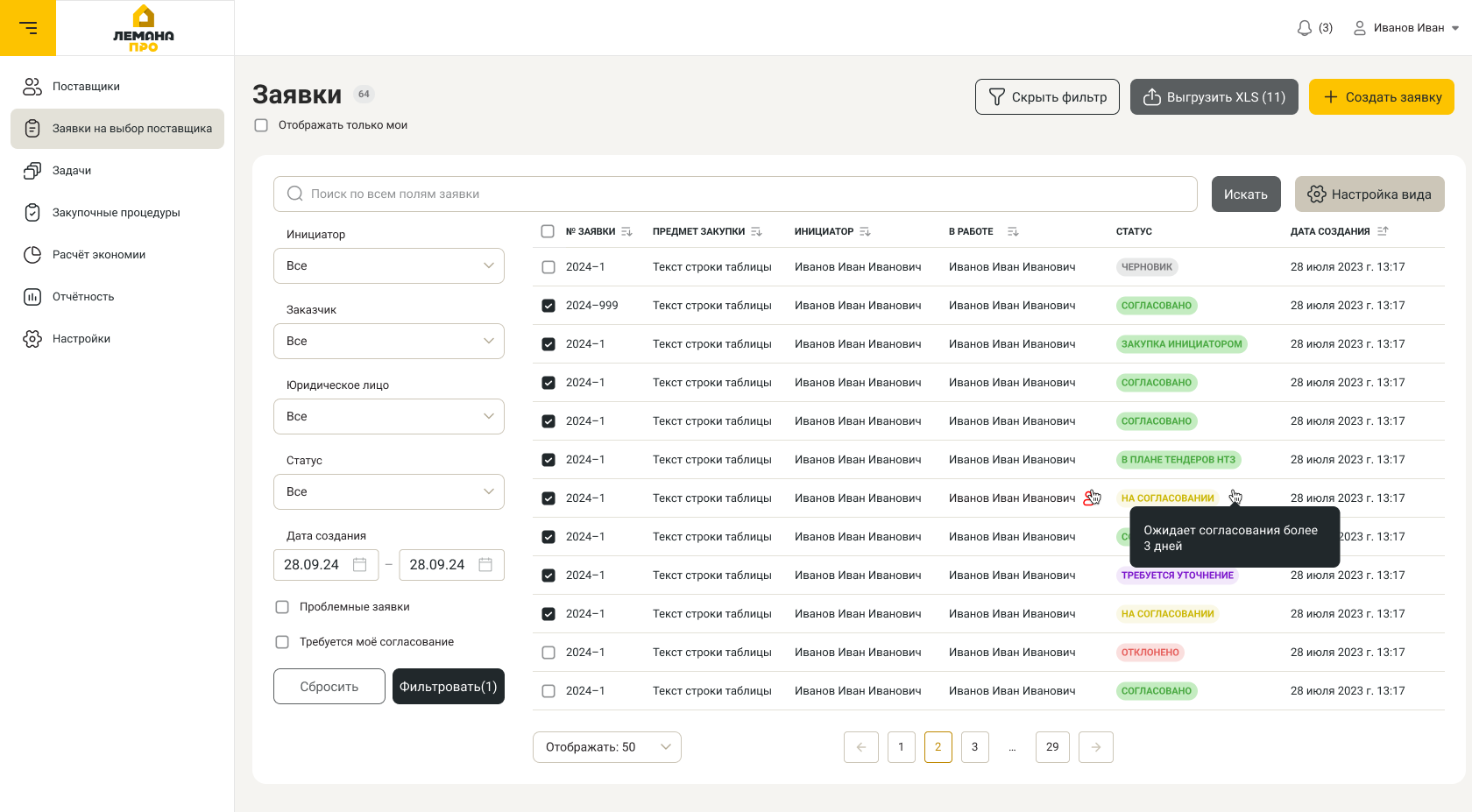Open Настройка вида settings button
Image resolution: width=1472 pixels, height=812 pixels.
1369,194
